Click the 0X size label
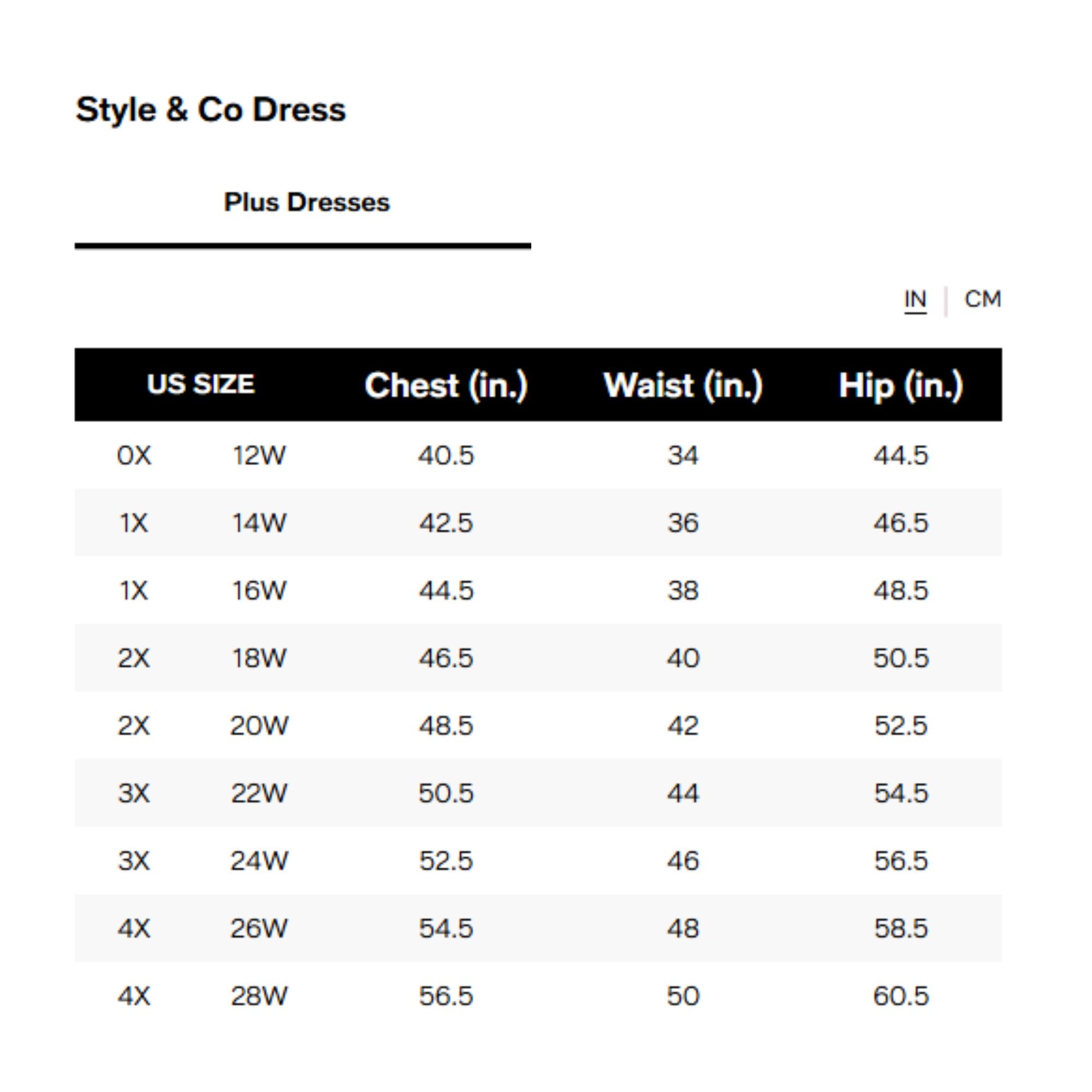This screenshot has height=1092, width=1092. pyautogui.click(x=134, y=455)
